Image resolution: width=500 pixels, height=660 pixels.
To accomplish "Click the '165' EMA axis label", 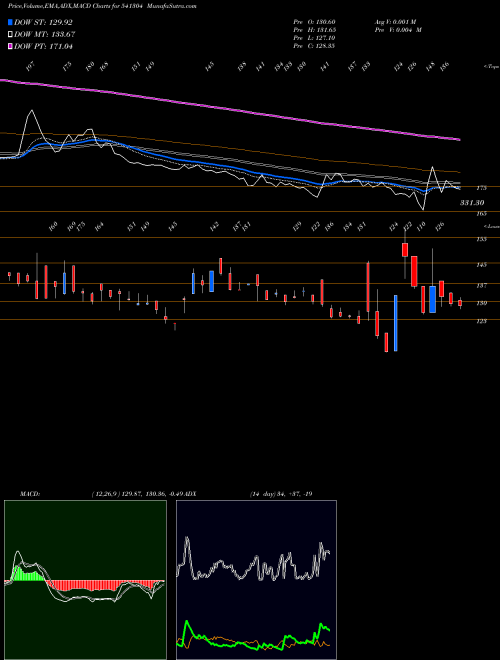I will coord(482,214).
